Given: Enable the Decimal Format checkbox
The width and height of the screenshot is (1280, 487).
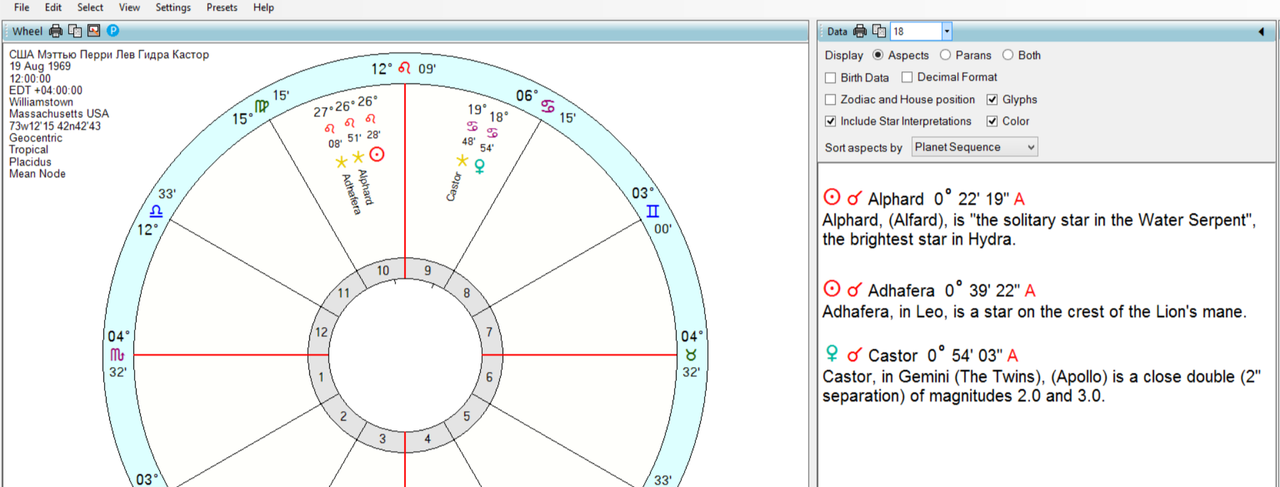Looking at the screenshot, I should tap(908, 77).
